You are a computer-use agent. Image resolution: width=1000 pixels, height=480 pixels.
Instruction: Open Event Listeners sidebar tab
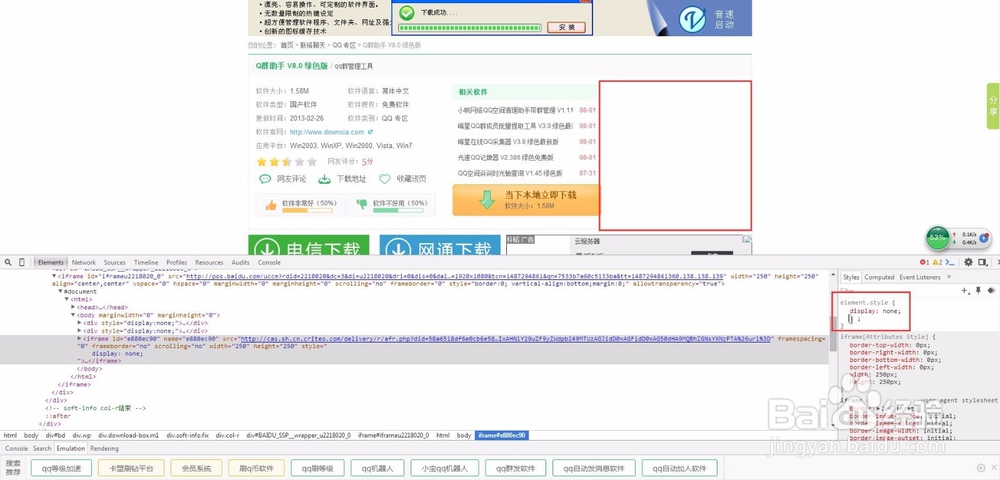coord(920,277)
